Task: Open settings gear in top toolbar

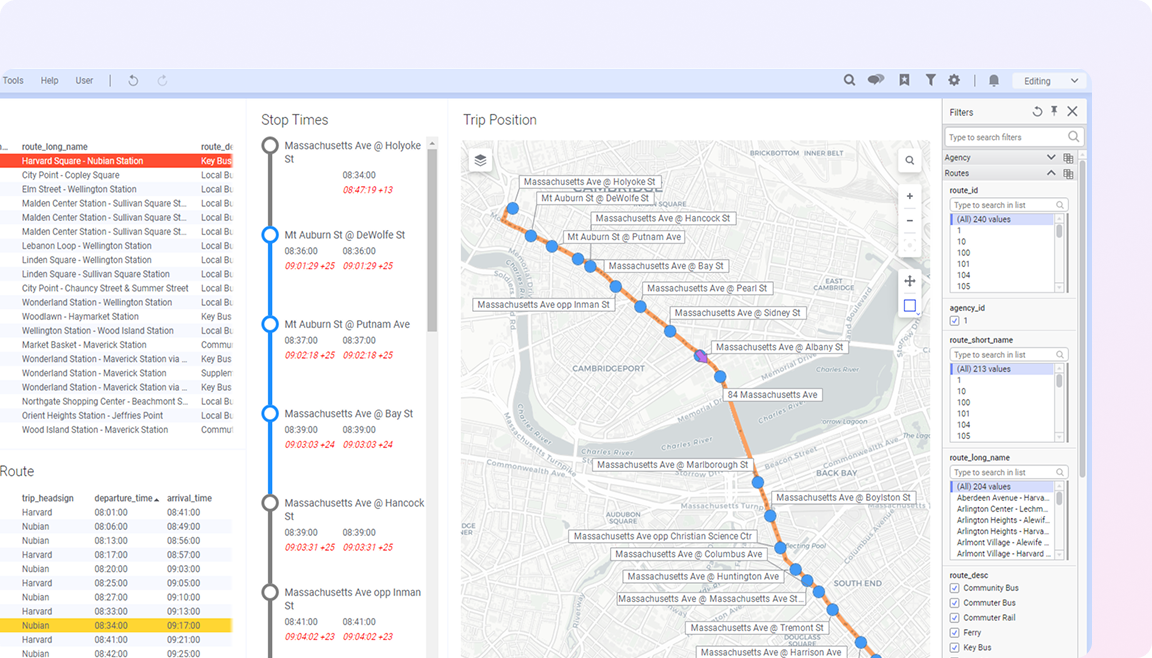Action: coord(954,81)
